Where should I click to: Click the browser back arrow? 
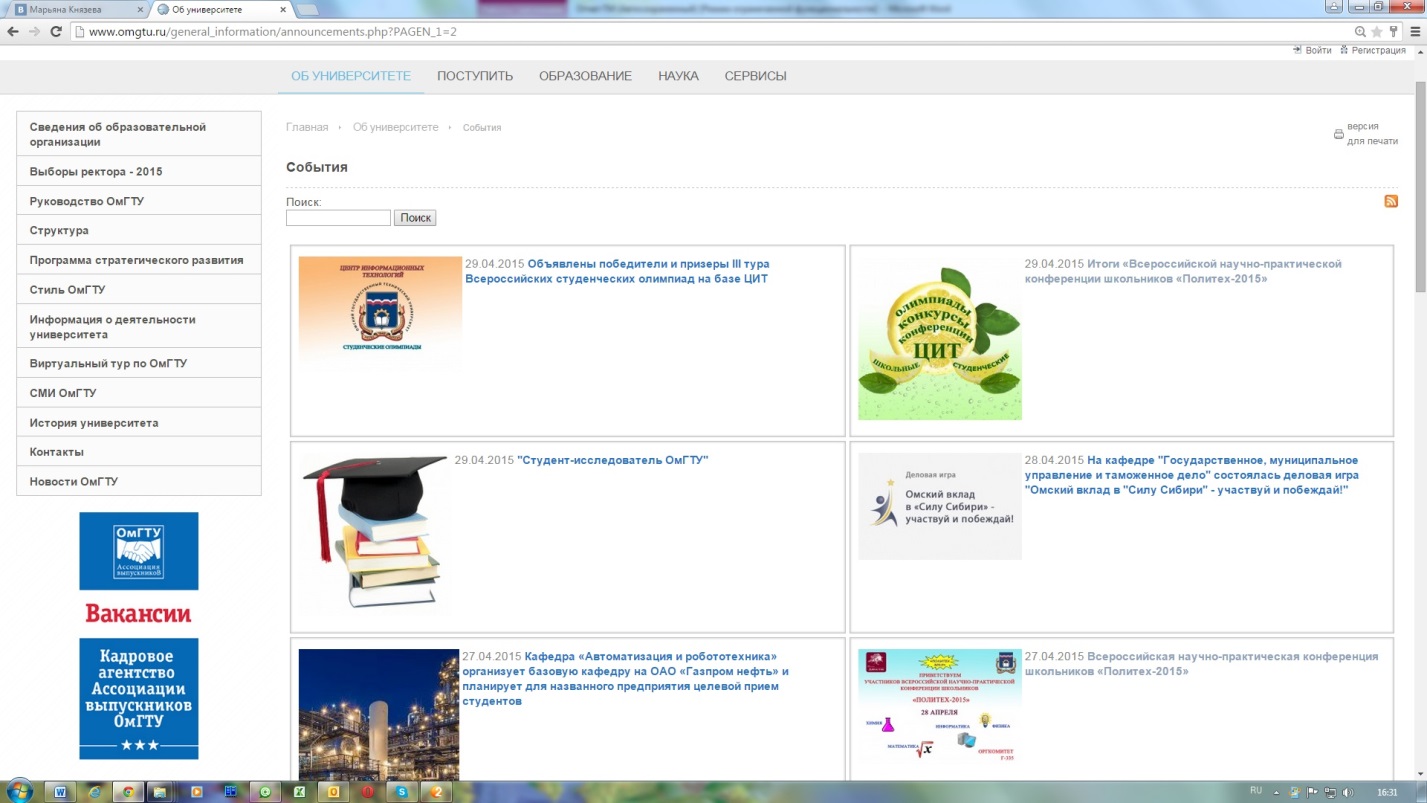(12, 31)
